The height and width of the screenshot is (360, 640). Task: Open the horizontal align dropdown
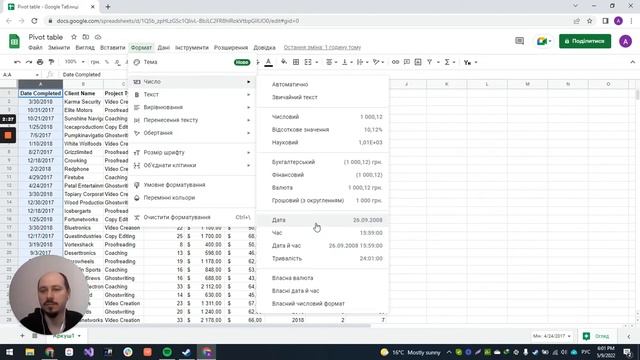click(x=331, y=62)
